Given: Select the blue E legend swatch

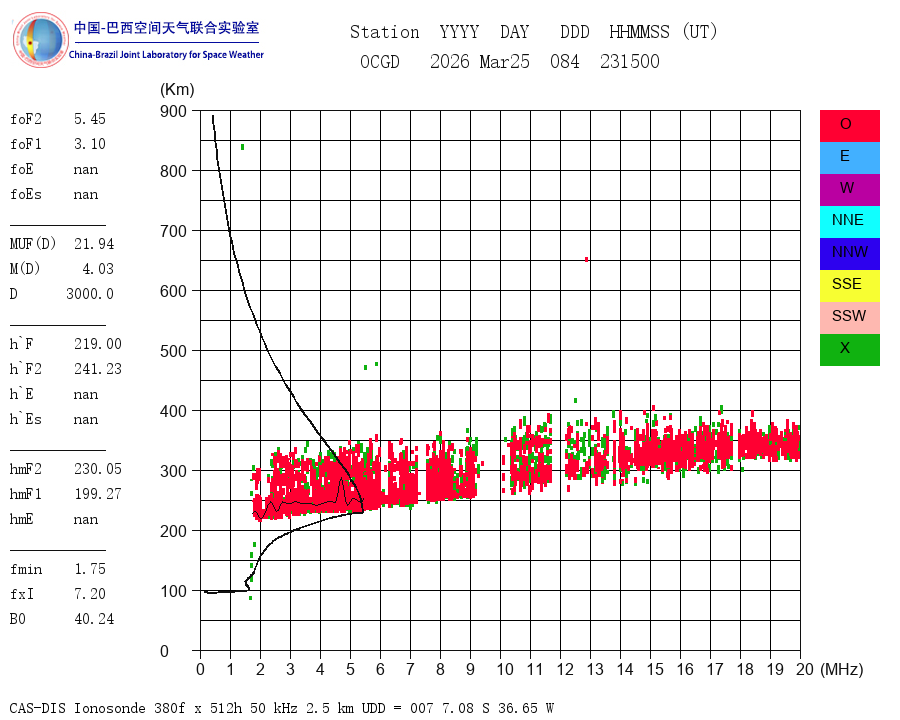Looking at the screenshot, I should click(849, 158).
